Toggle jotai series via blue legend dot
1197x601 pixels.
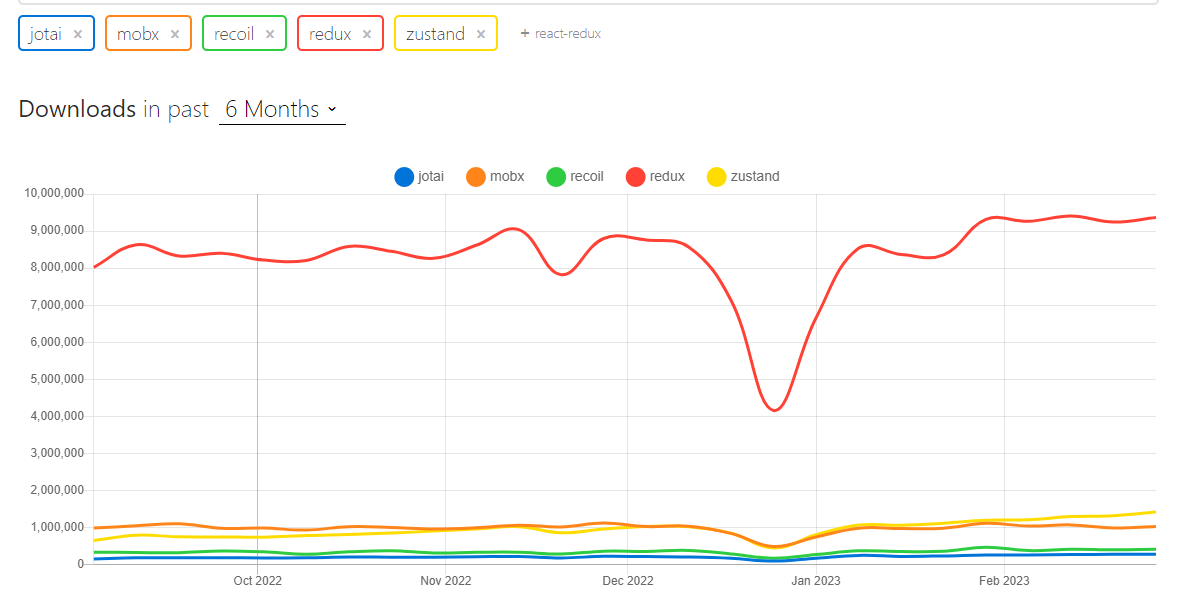[404, 176]
